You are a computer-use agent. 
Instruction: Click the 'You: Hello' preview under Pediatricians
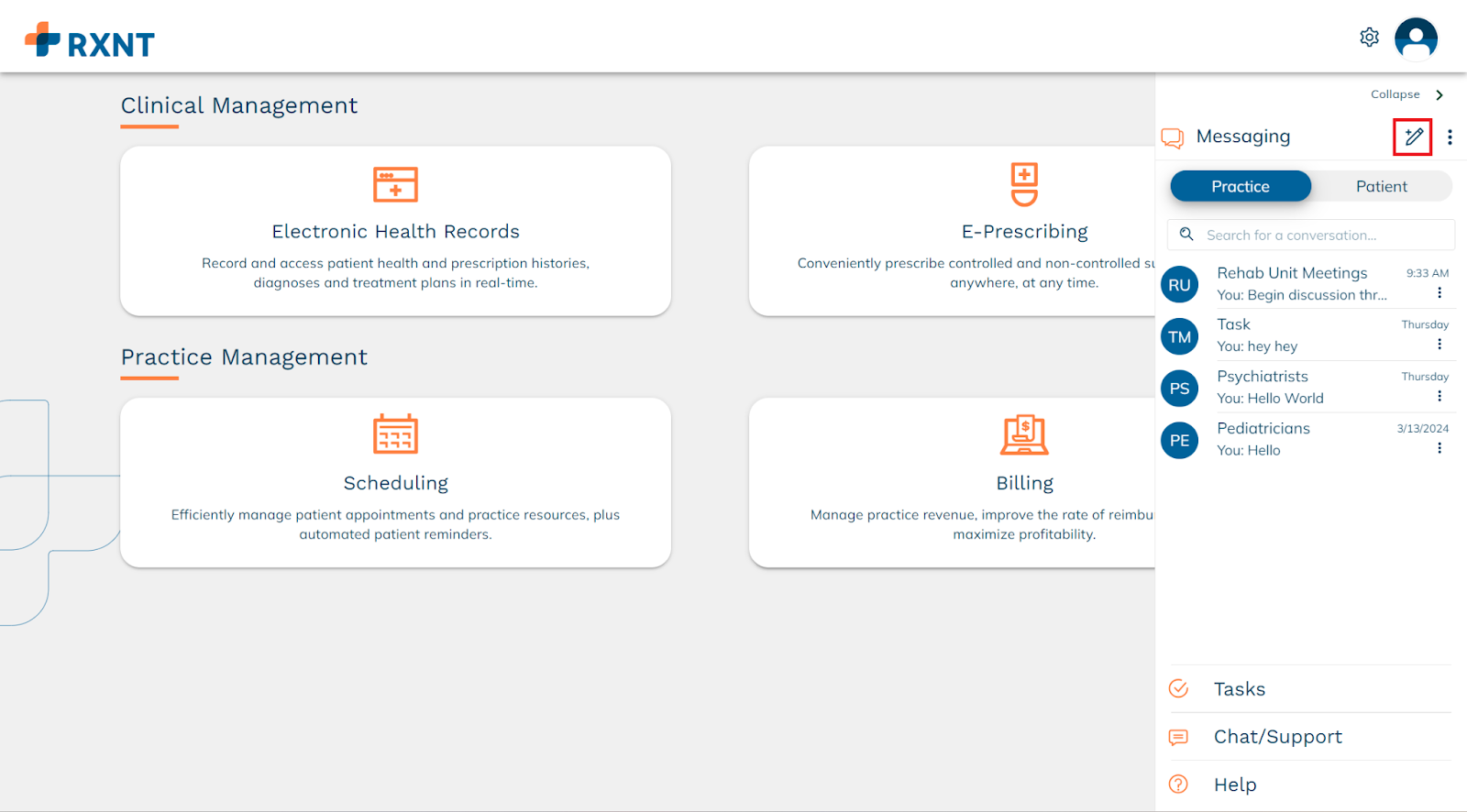(1249, 450)
